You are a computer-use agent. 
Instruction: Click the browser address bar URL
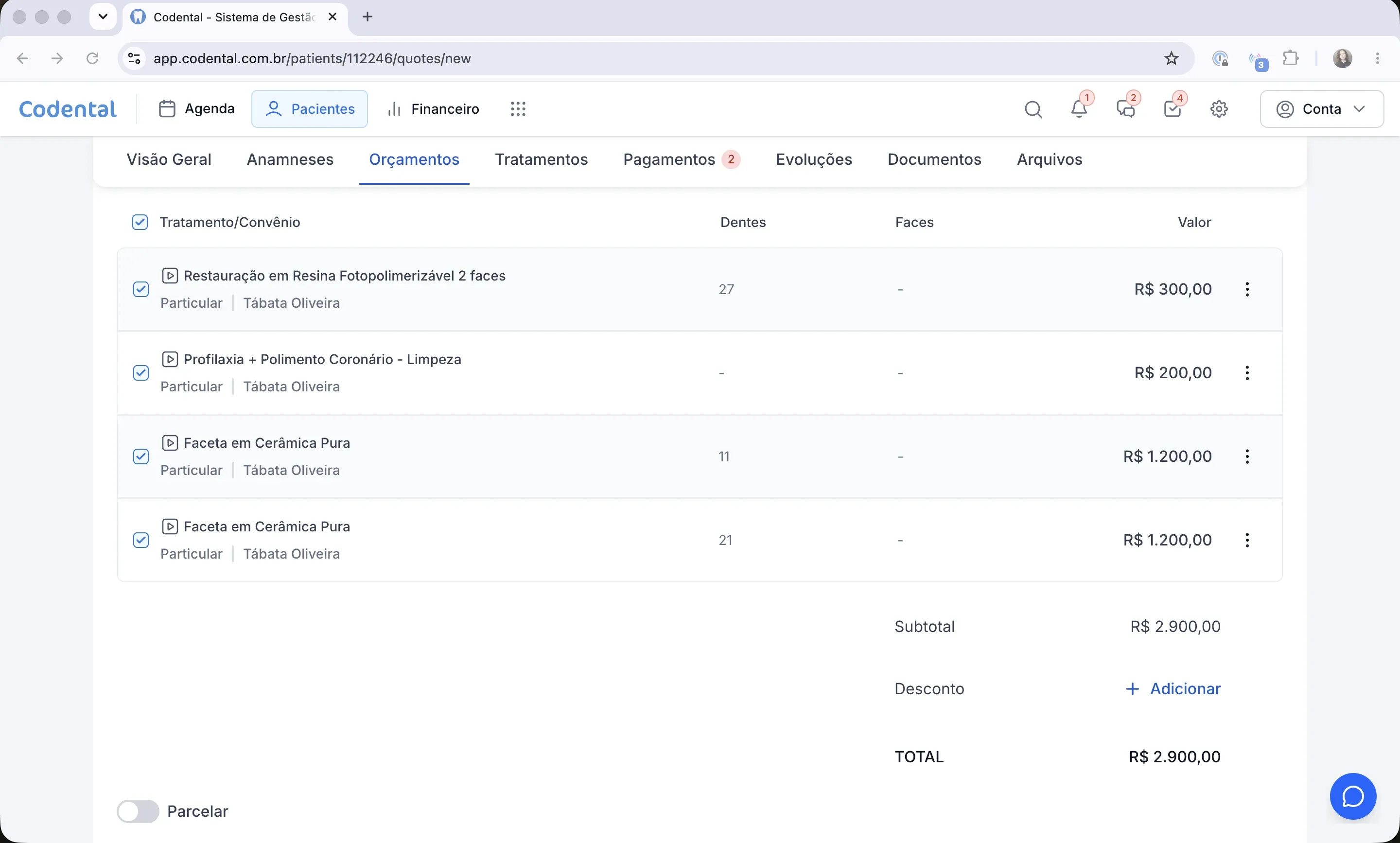pyautogui.click(x=312, y=58)
